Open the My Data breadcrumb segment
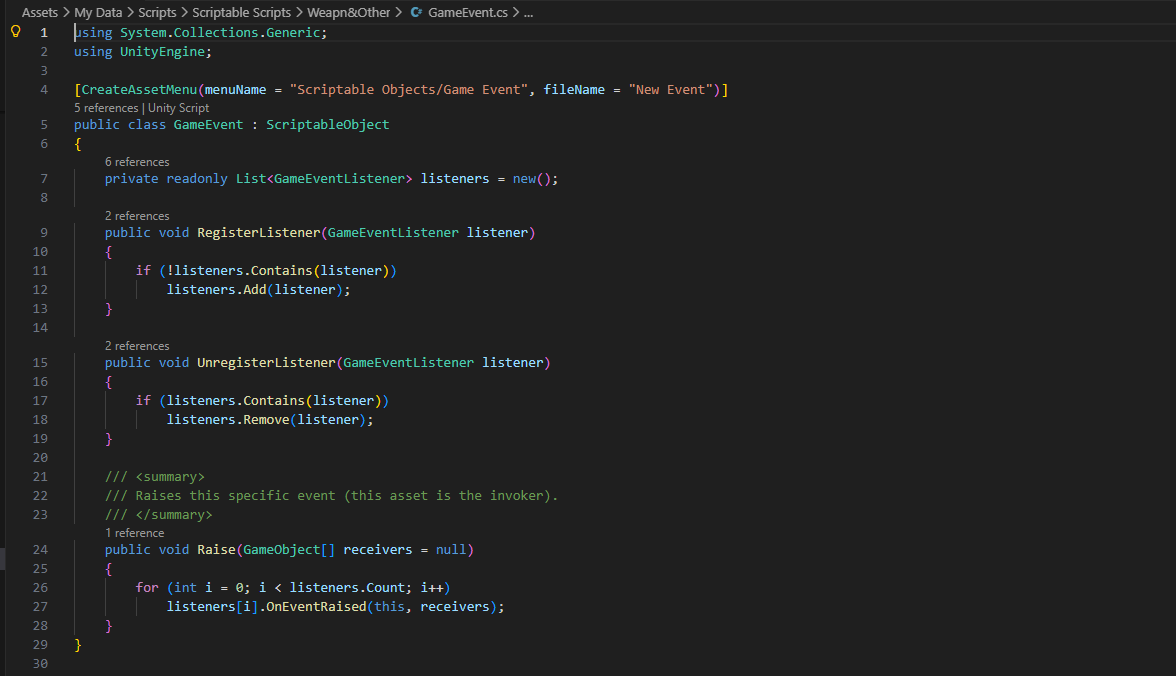Screen dimensions: 1176x676 [x=98, y=13]
